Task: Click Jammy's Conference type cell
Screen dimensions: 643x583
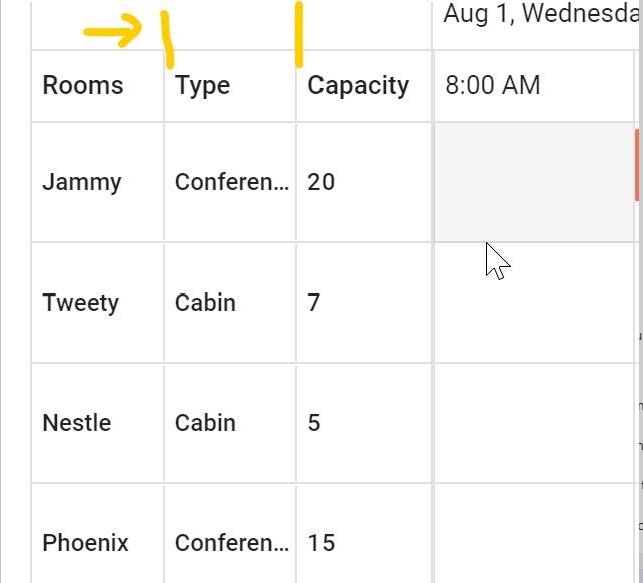Action: coord(231,182)
